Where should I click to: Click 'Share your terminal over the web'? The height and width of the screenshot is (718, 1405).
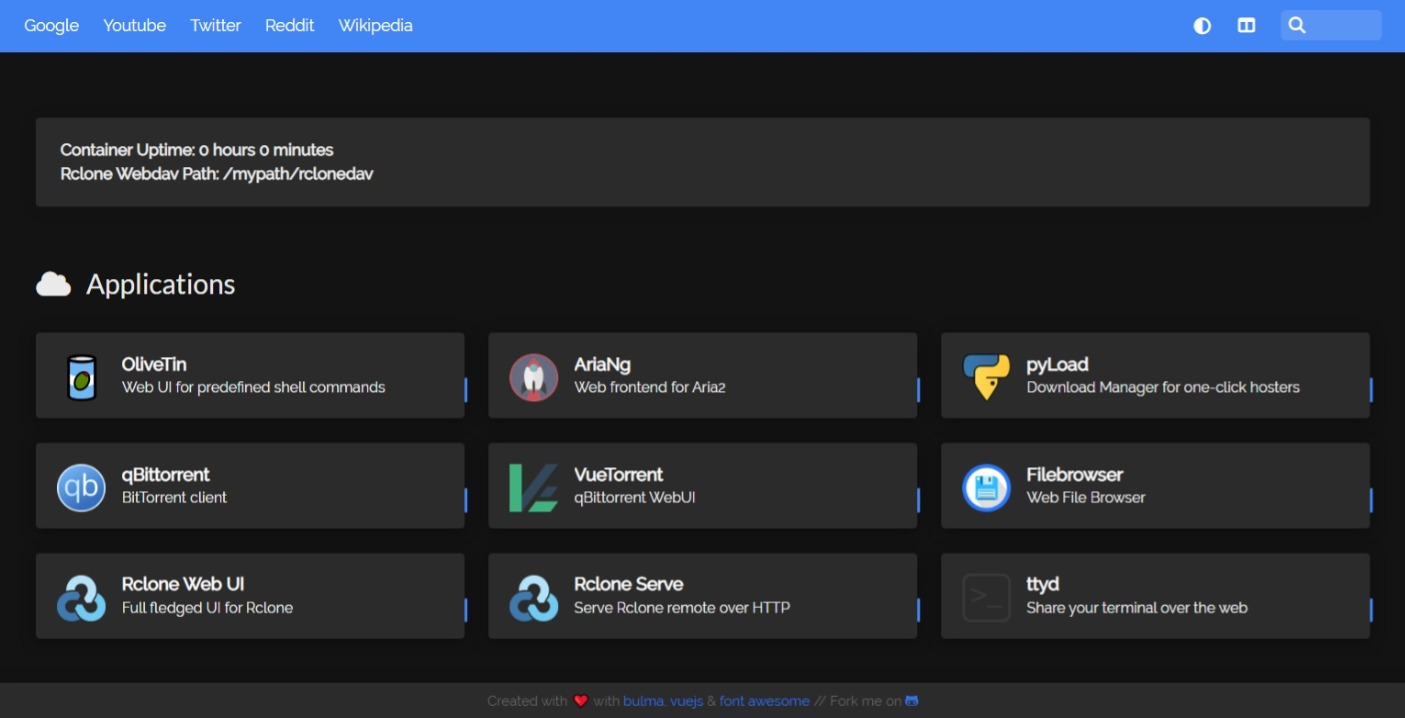coord(1137,607)
